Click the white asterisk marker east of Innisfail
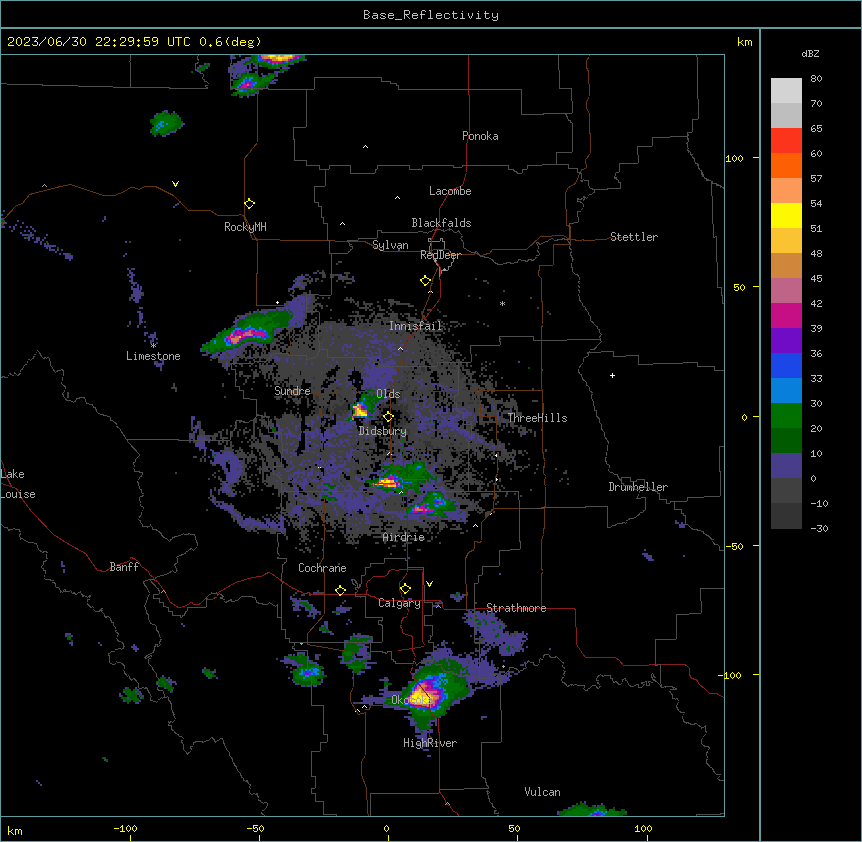Image resolution: width=862 pixels, height=842 pixels. coord(502,303)
